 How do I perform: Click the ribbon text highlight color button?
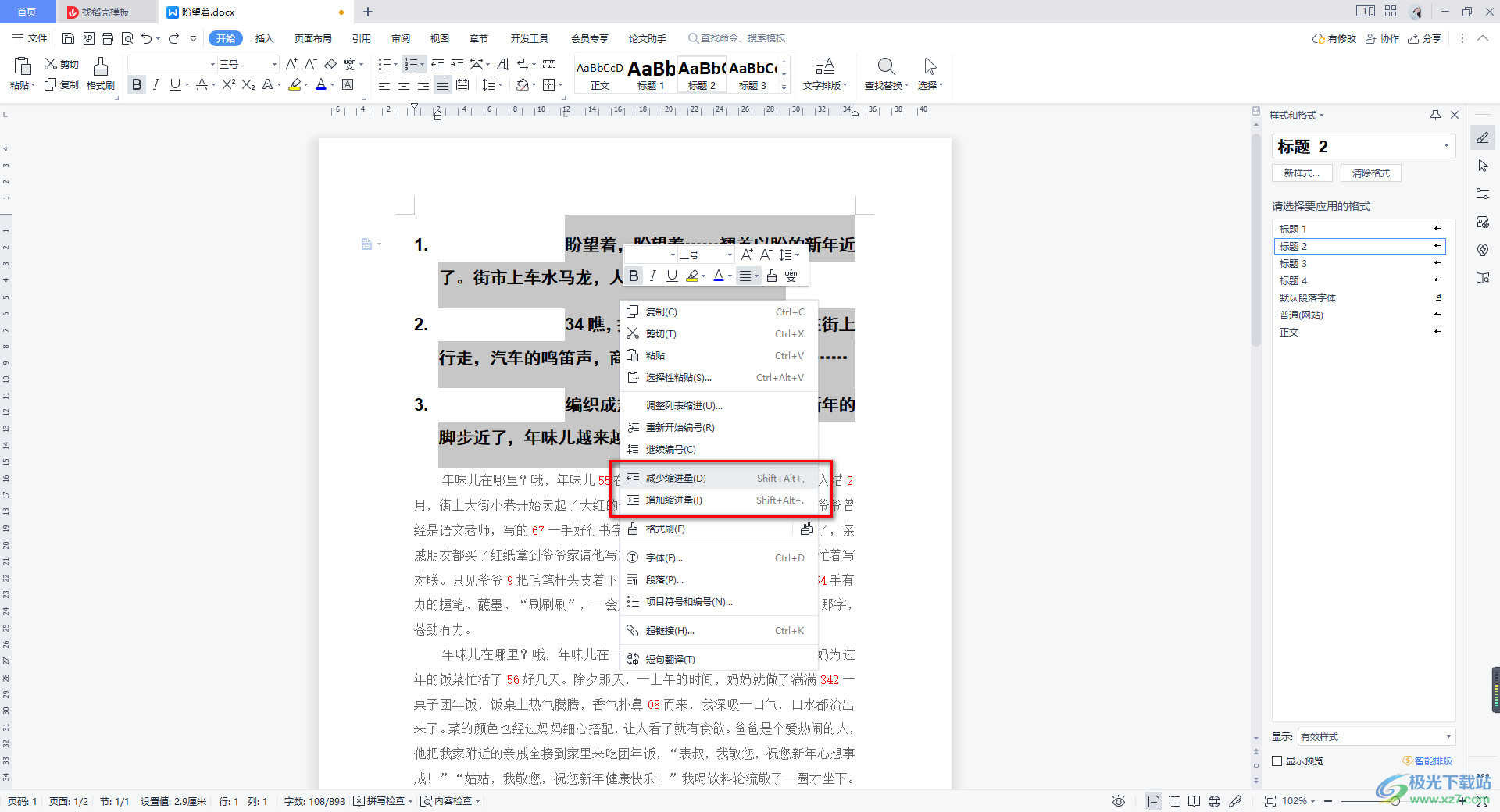pyautogui.click(x=295, y=84)
